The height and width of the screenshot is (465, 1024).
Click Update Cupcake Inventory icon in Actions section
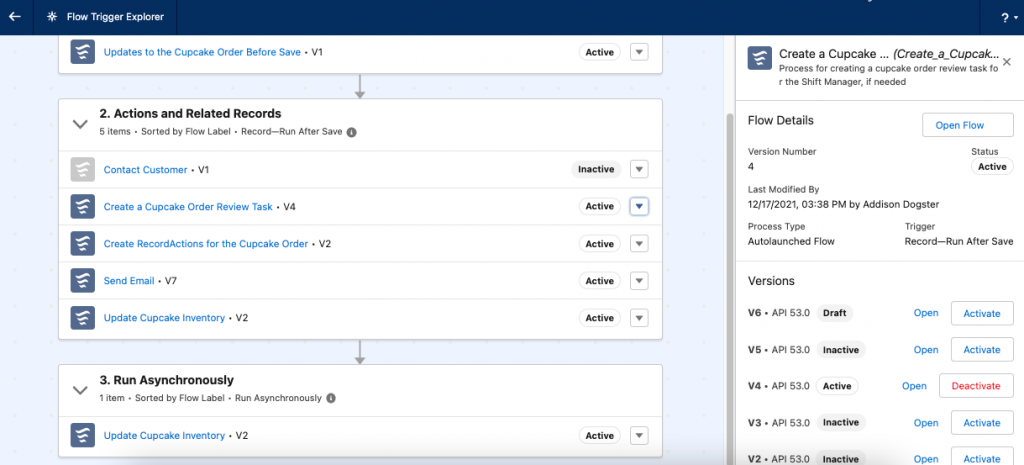pos(82,318)
